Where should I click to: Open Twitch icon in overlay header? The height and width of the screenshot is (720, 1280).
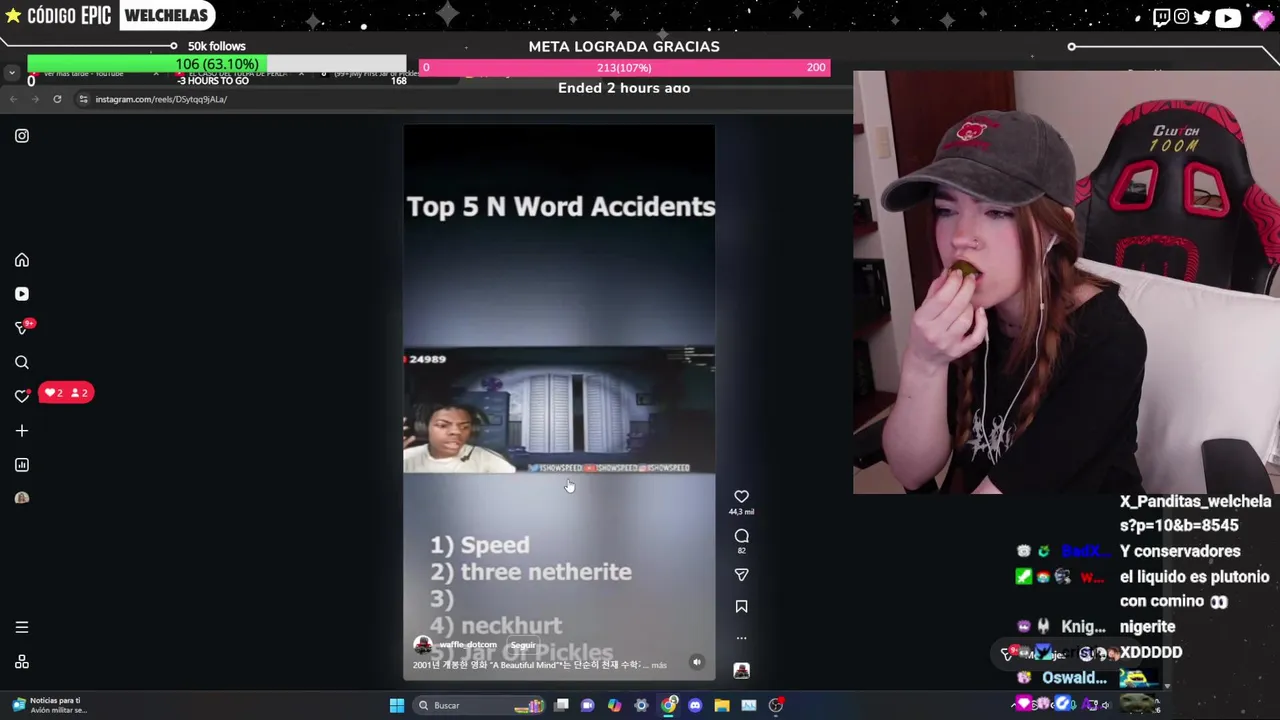click(x=1161, y=16)
